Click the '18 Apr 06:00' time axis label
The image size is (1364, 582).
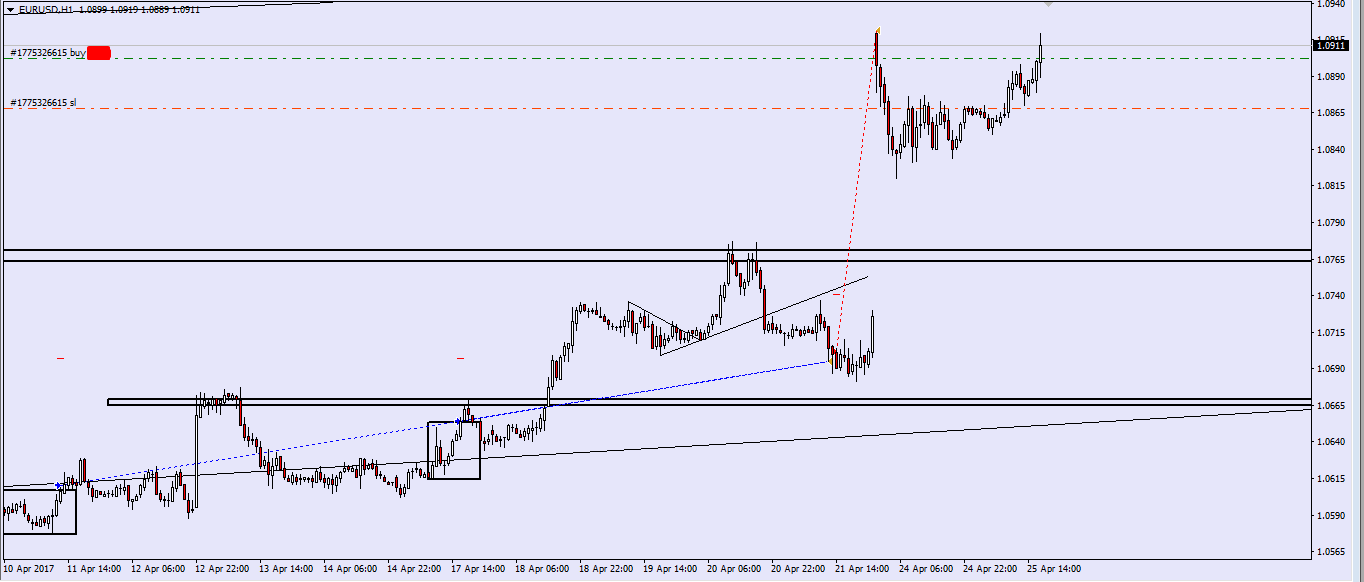(x=543, y=568)
